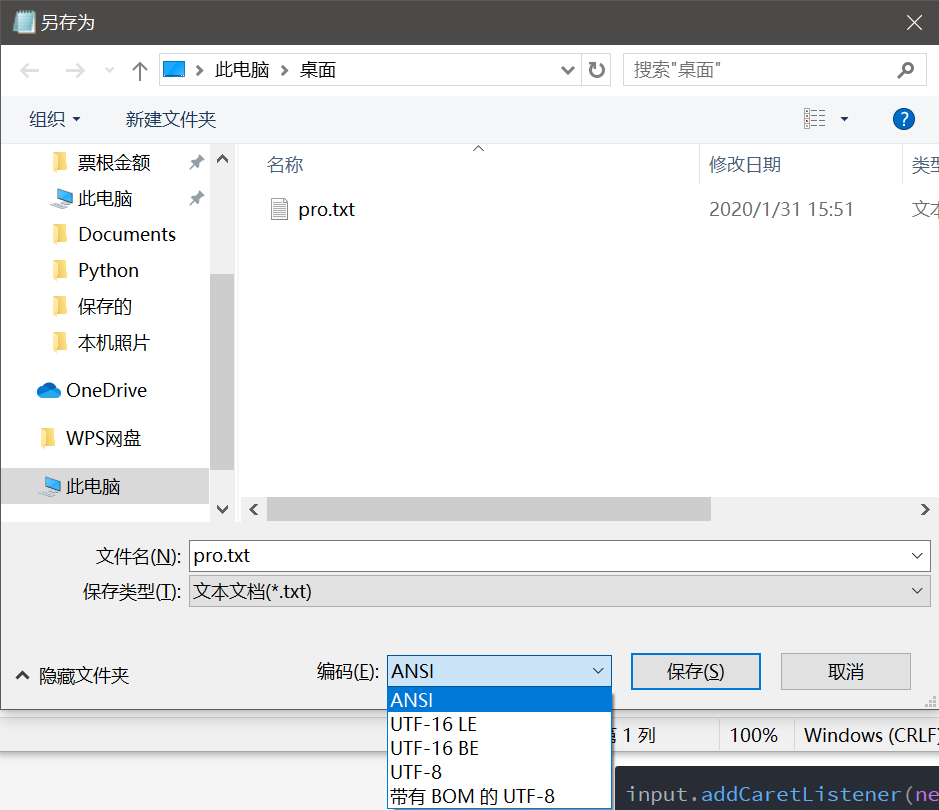
Task: Change view with the view layout icon
Action: tap(814, 119)
